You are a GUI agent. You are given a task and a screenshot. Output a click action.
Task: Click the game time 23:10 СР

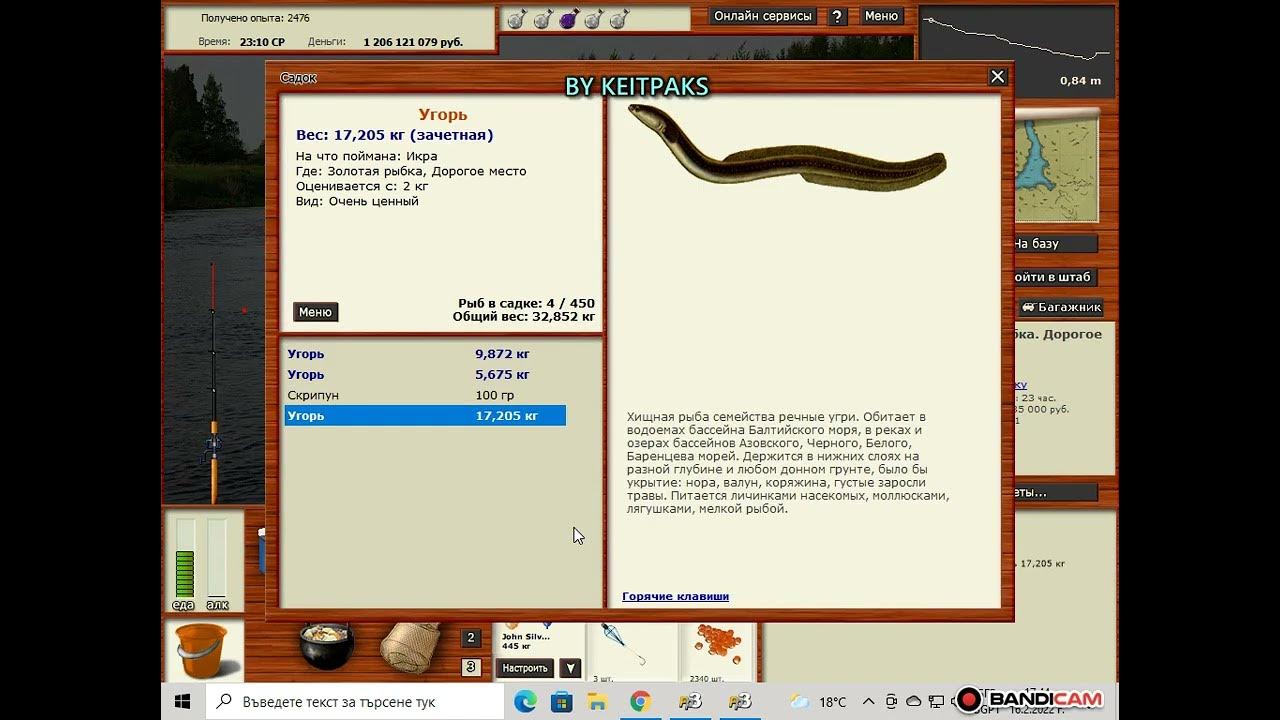tap(262, 42)
